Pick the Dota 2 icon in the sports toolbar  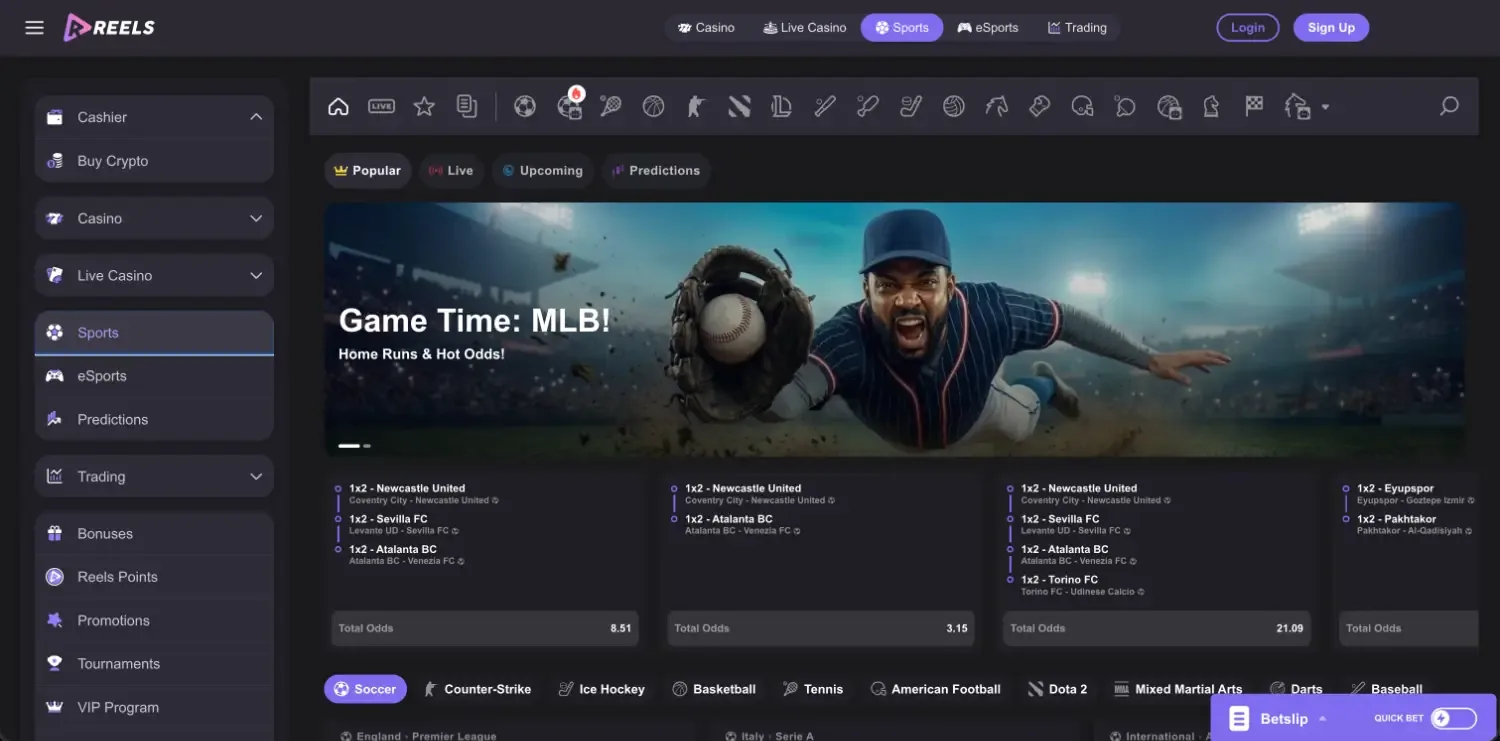click(739, 106)
